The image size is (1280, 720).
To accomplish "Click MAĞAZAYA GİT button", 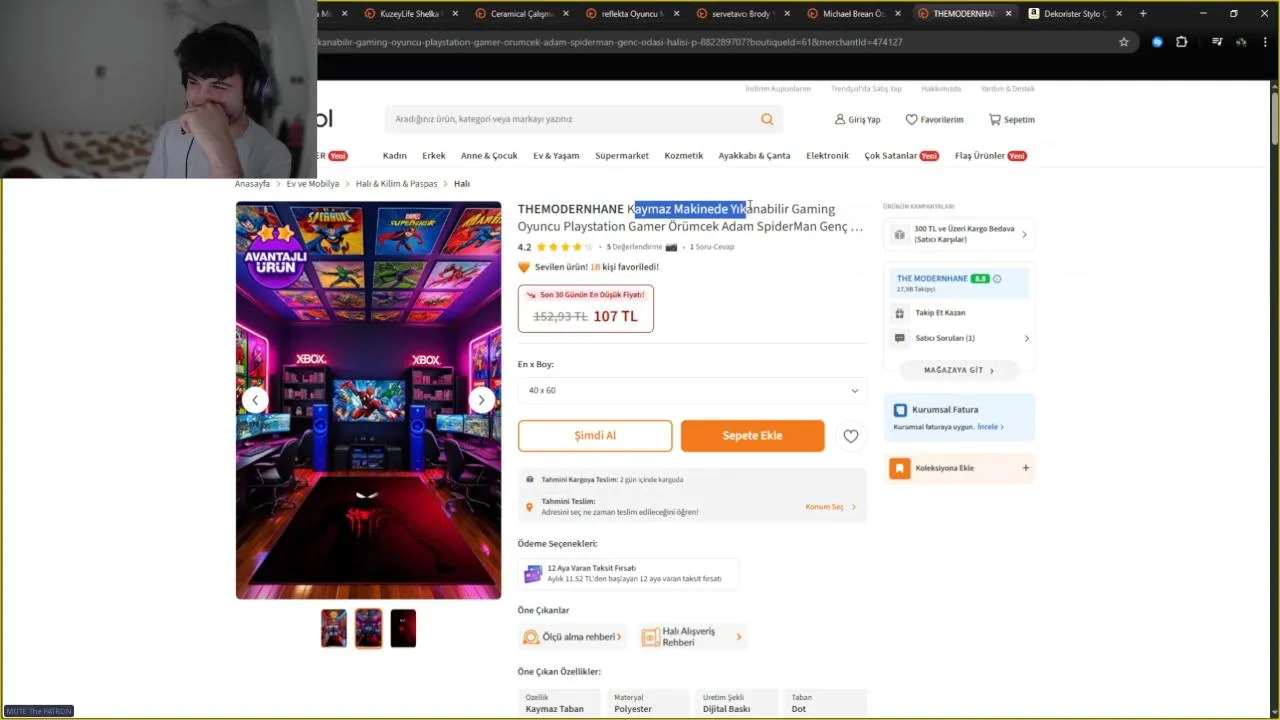I will [959, 370].
